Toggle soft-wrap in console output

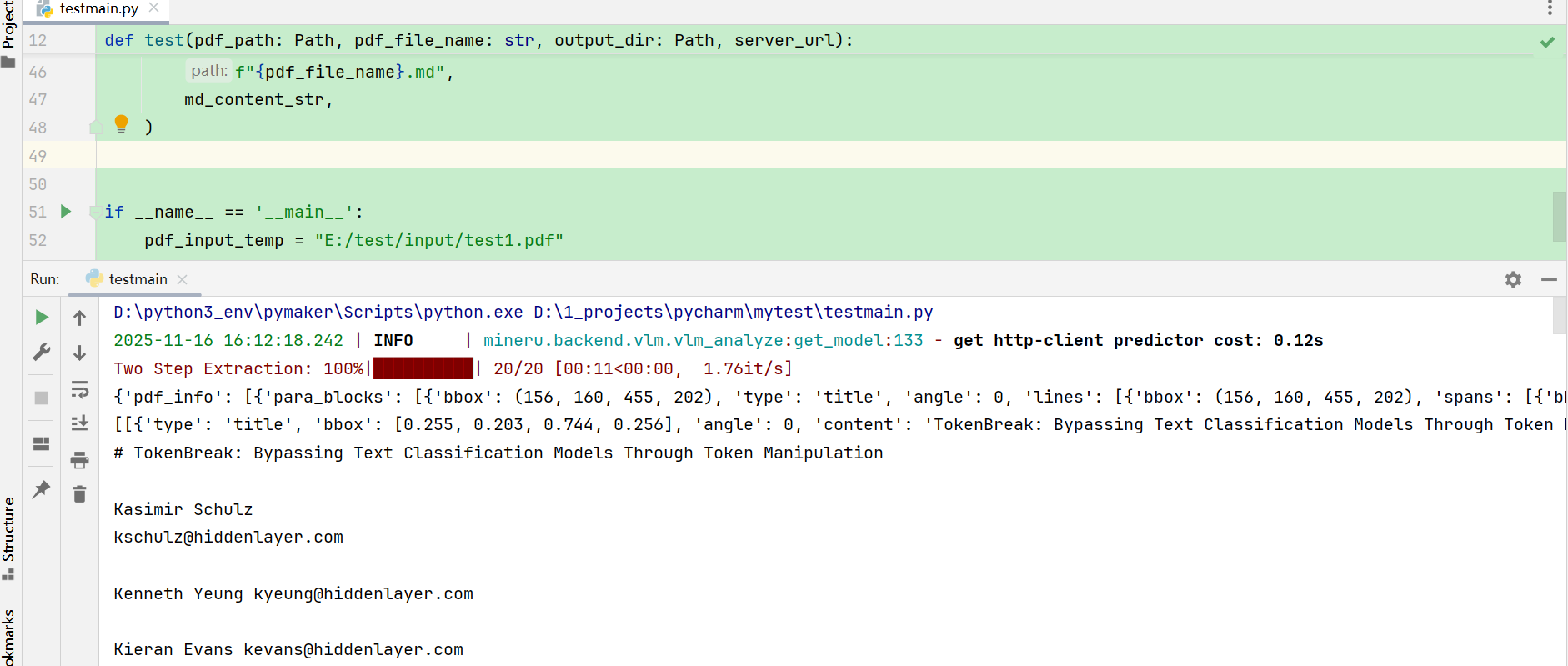(x=79, y=389)
